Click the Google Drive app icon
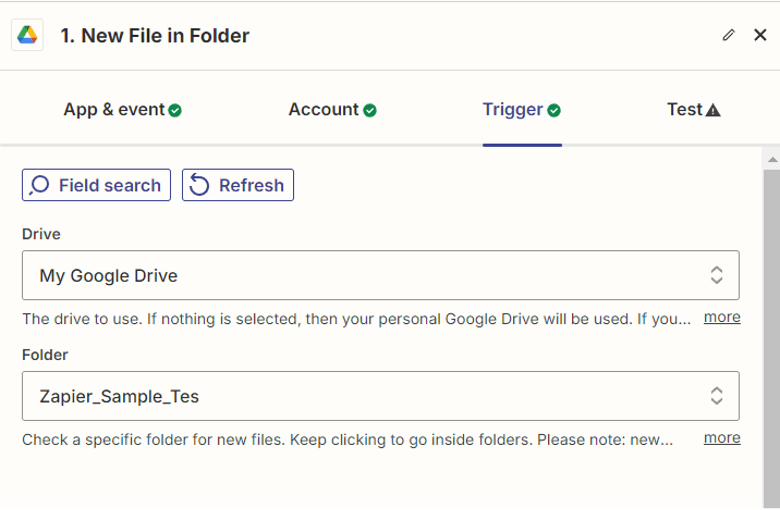The height and width of the screenshot is (510, 780). (27, 35)
